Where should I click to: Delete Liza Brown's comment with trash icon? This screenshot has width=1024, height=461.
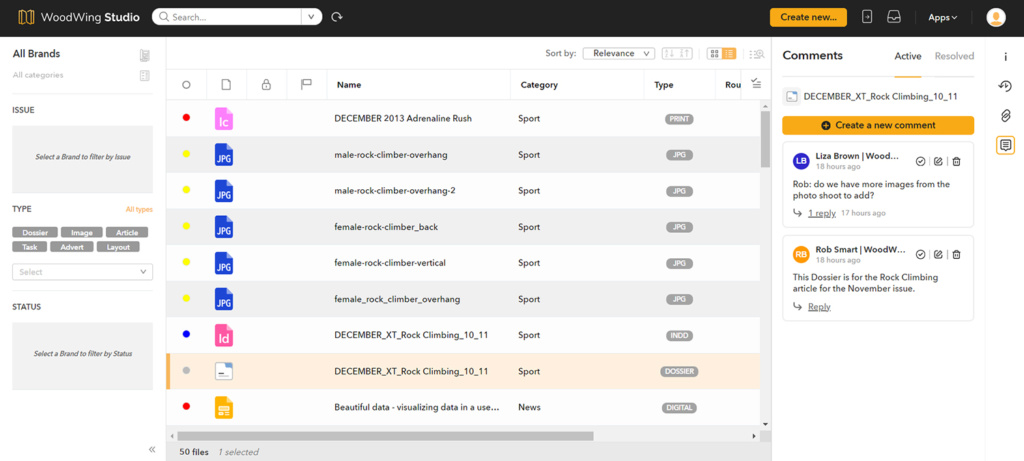click(x=956, y=161)
